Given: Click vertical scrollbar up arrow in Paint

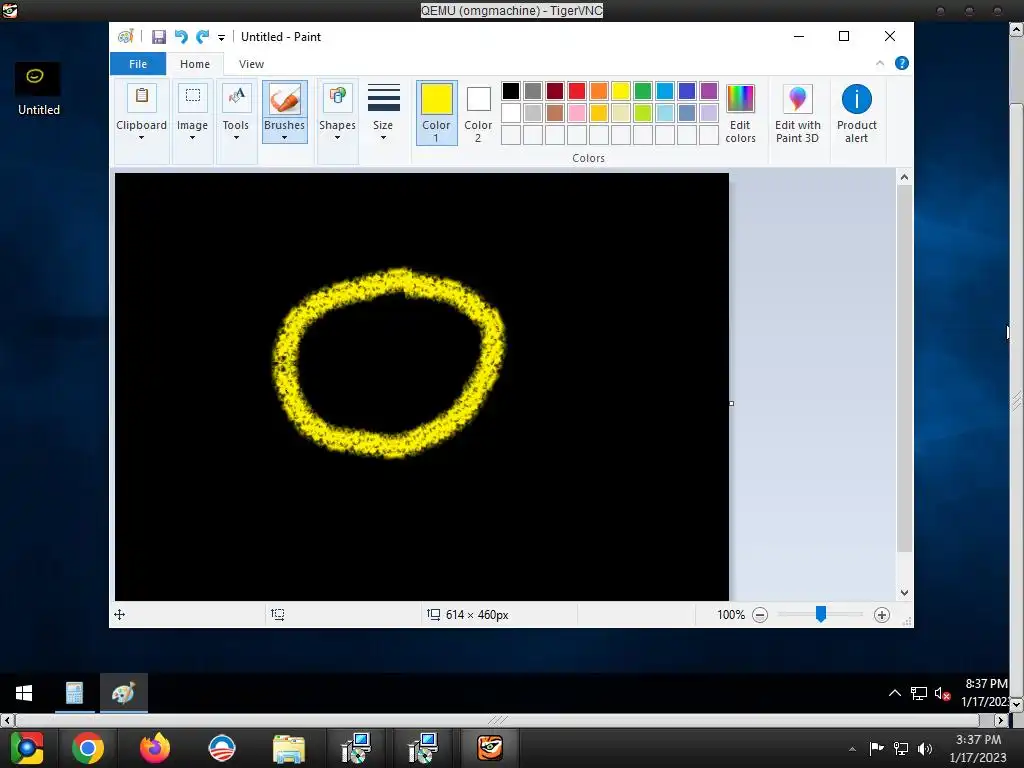Looking at the screenshot, I should click(x=904, y=177).
